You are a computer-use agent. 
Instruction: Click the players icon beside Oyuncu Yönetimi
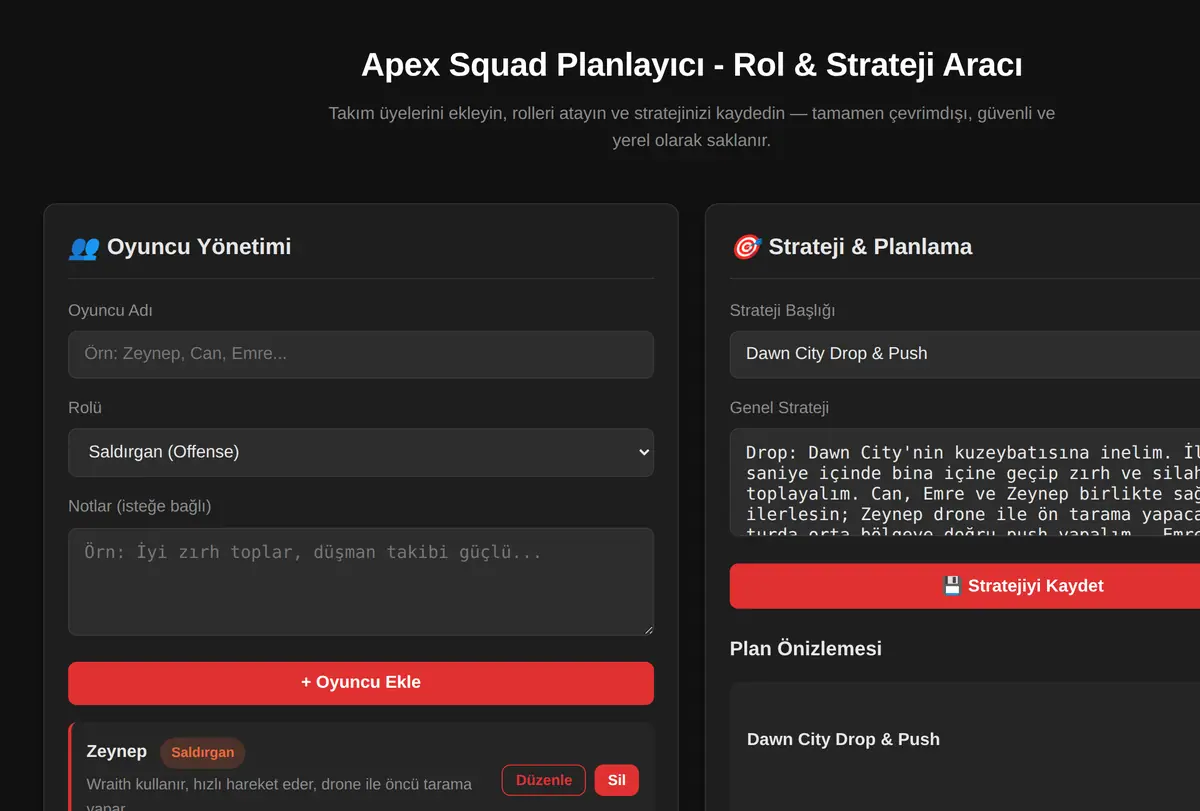(83, 247)
